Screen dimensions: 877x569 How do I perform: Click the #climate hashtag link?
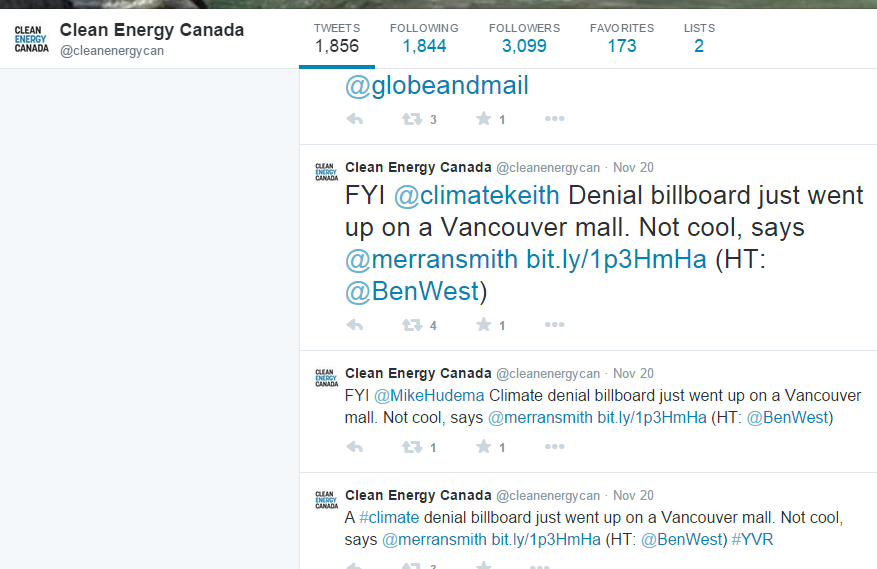click(389, 518)
